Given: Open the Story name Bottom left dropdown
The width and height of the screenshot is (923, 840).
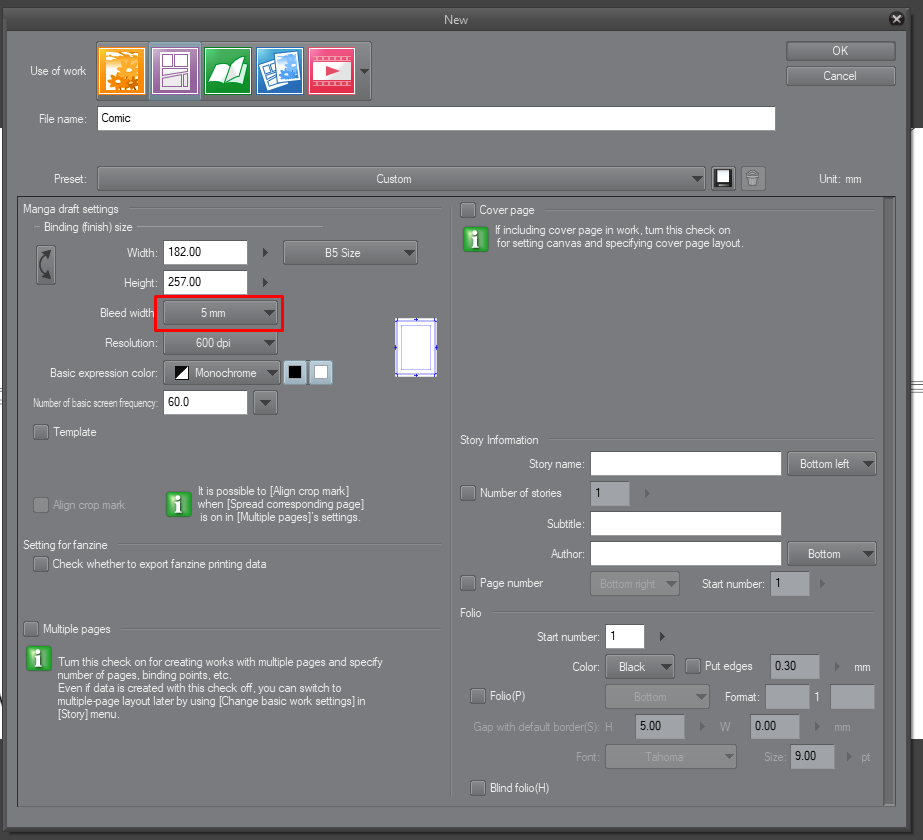Looking at the screenshot, I should (x=832, y=464).
